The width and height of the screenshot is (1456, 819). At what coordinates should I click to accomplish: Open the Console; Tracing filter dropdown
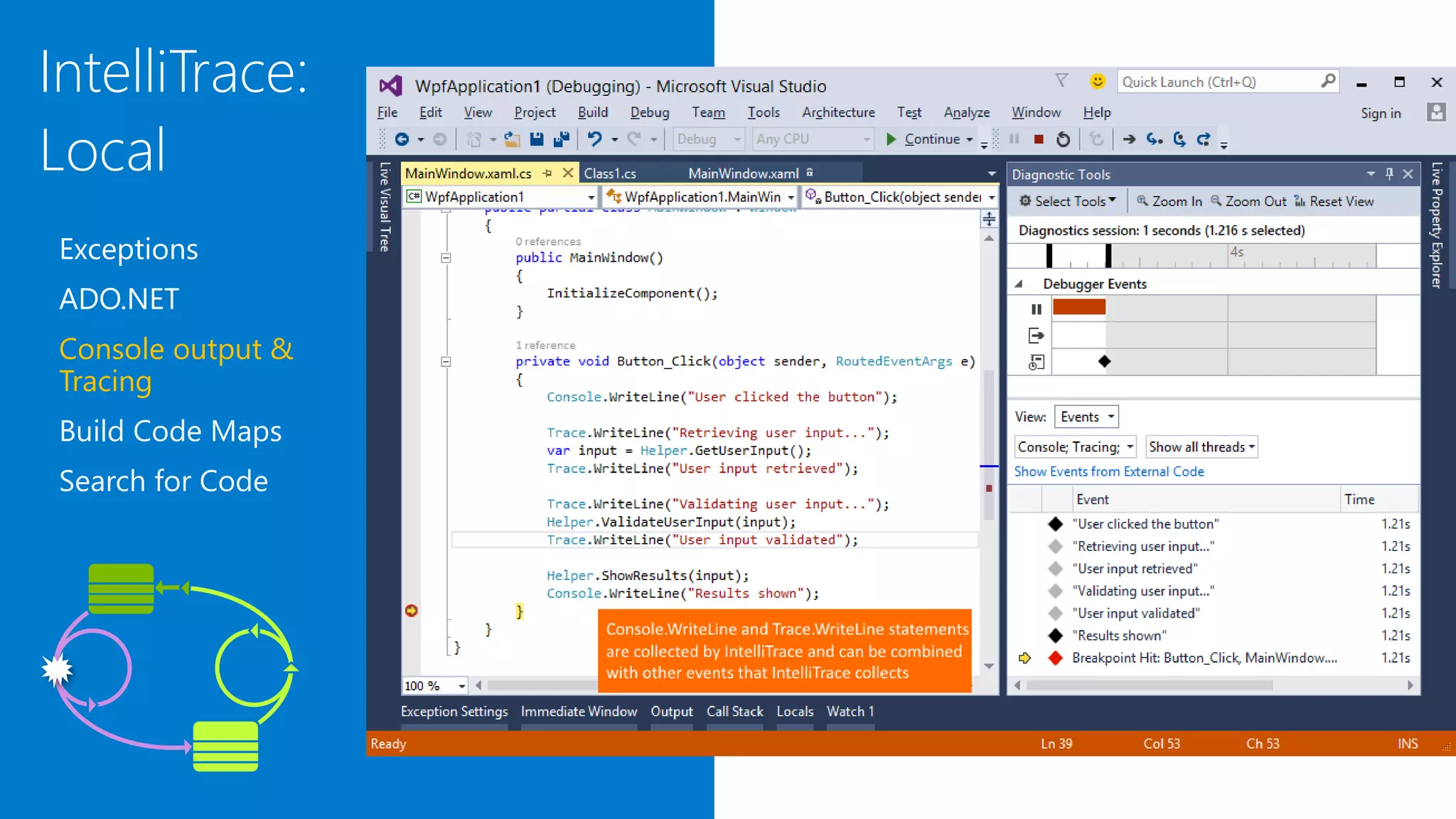(1075, 446)
